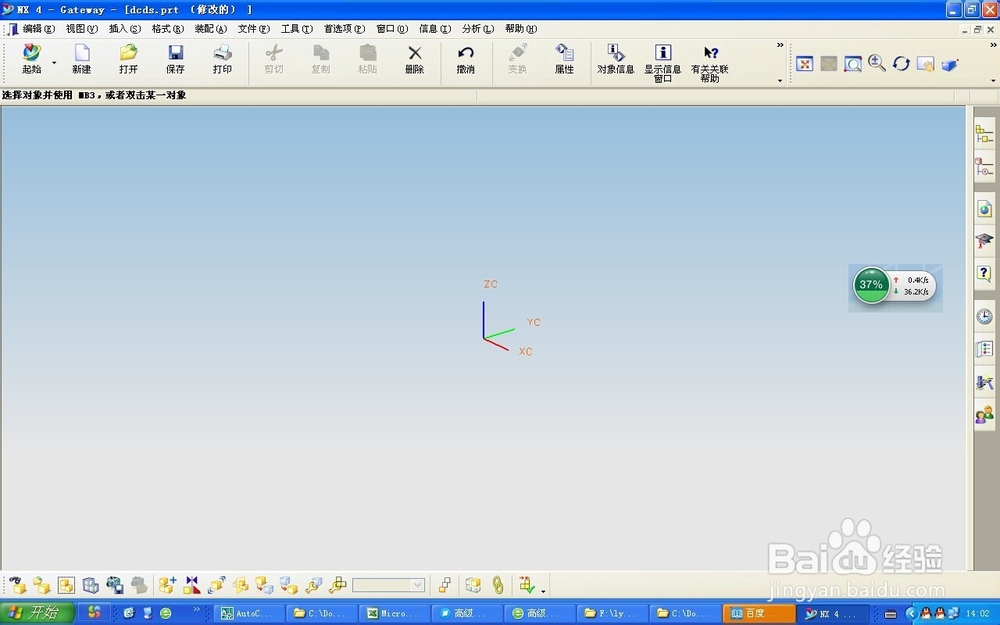
Task: Open the empty combo box in bottom toolbar
Action: [388, 585]
